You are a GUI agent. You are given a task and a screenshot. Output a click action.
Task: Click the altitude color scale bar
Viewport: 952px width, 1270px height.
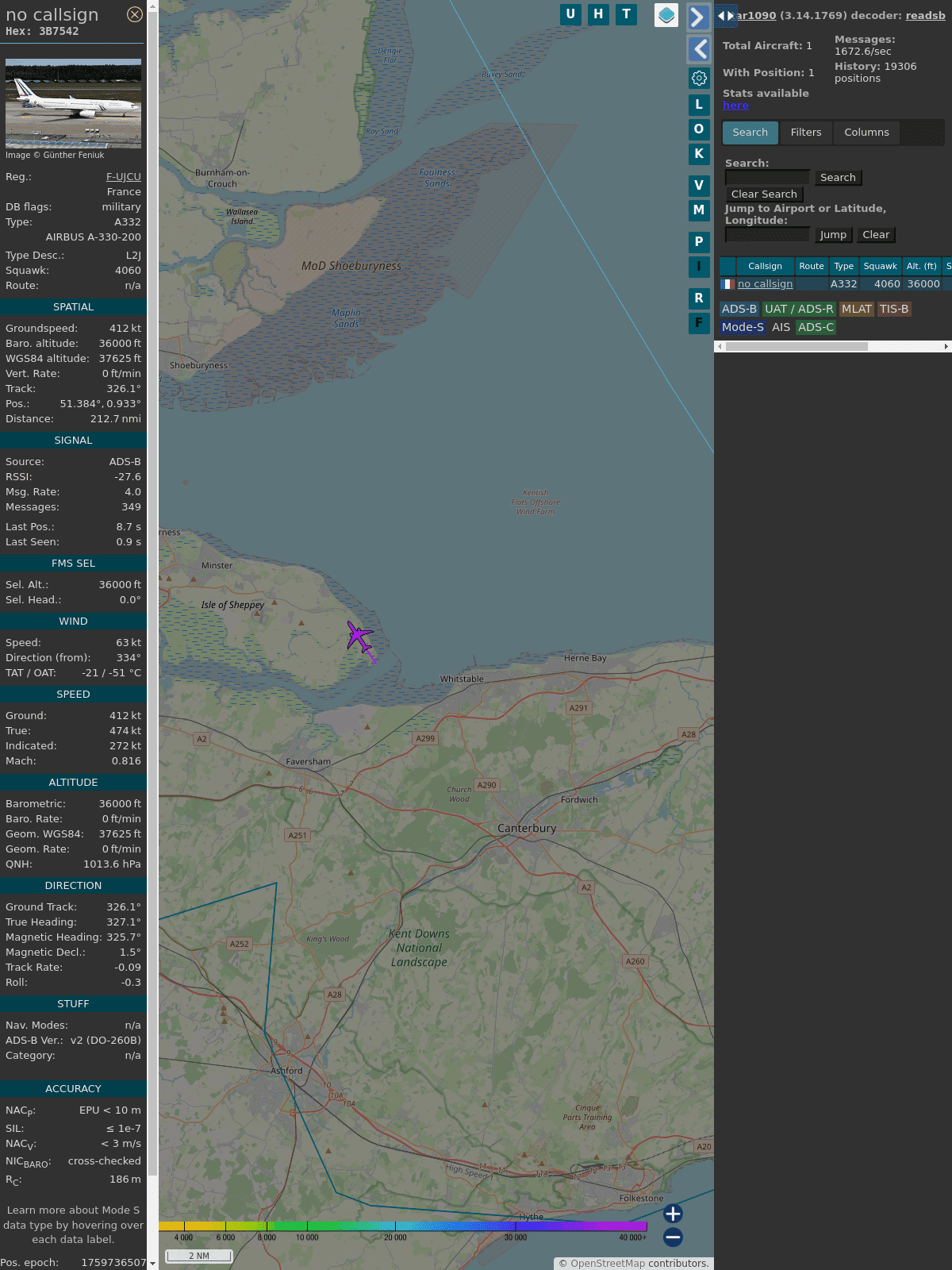coord(403,1226)
